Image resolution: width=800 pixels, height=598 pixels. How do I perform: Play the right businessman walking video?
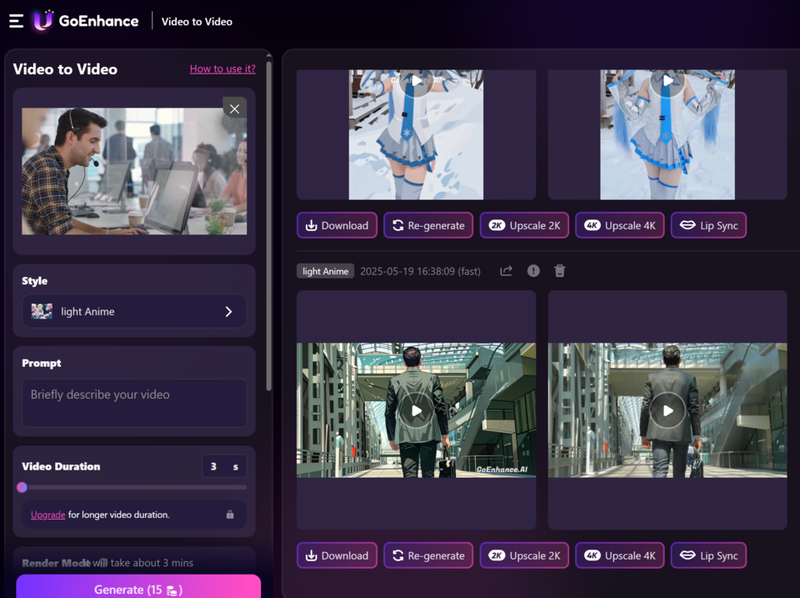667,410
